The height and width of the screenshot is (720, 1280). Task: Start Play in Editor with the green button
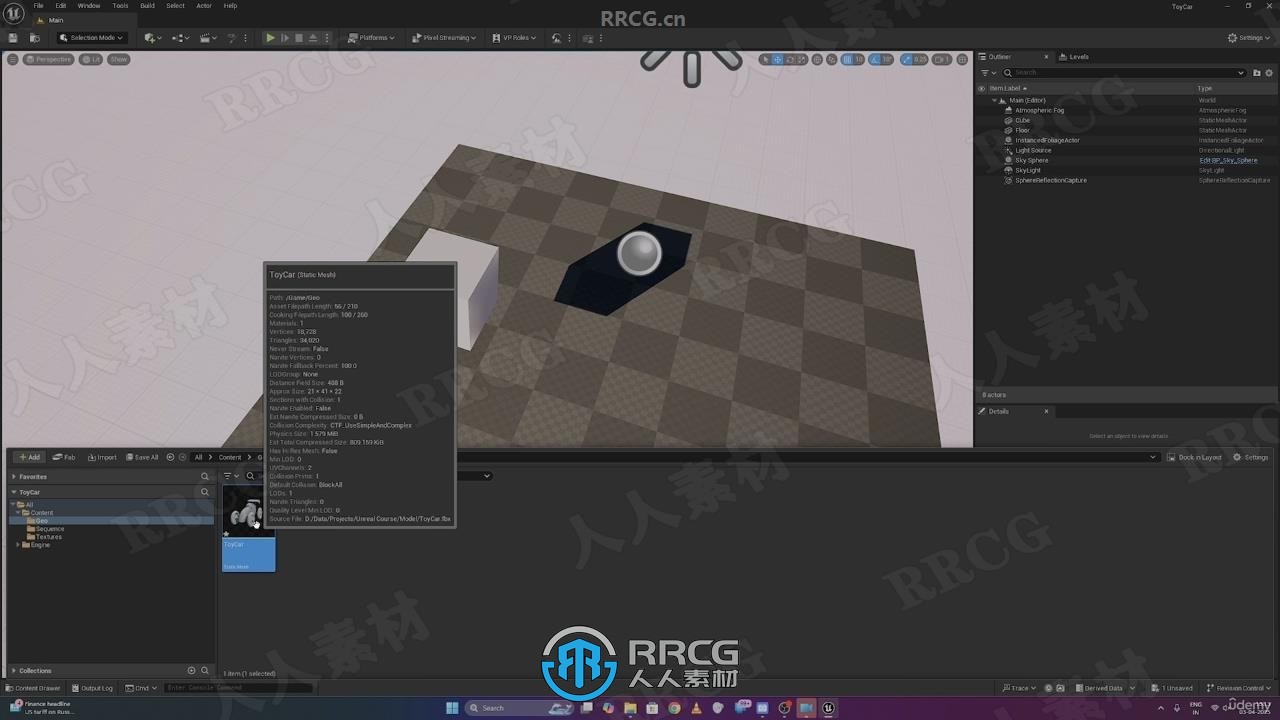270,38
